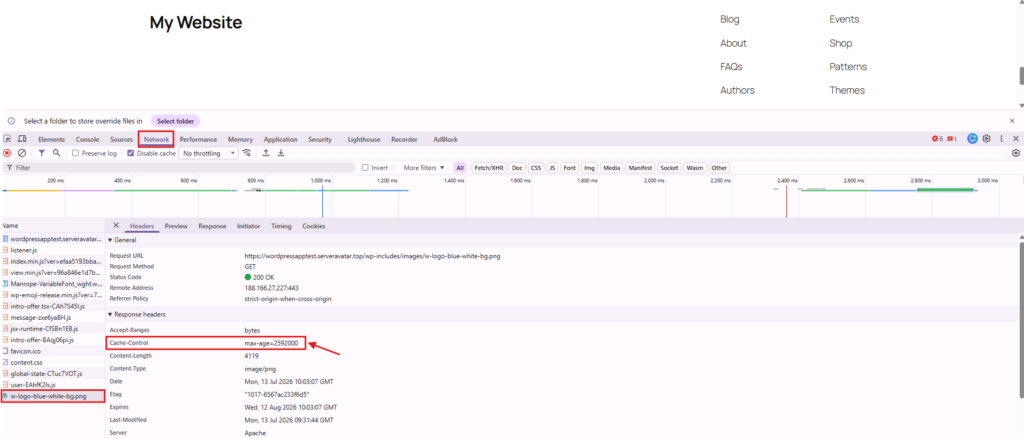Open the Application tab
Viewport: 1024px width, 439px height.
[x=280, y=139]
